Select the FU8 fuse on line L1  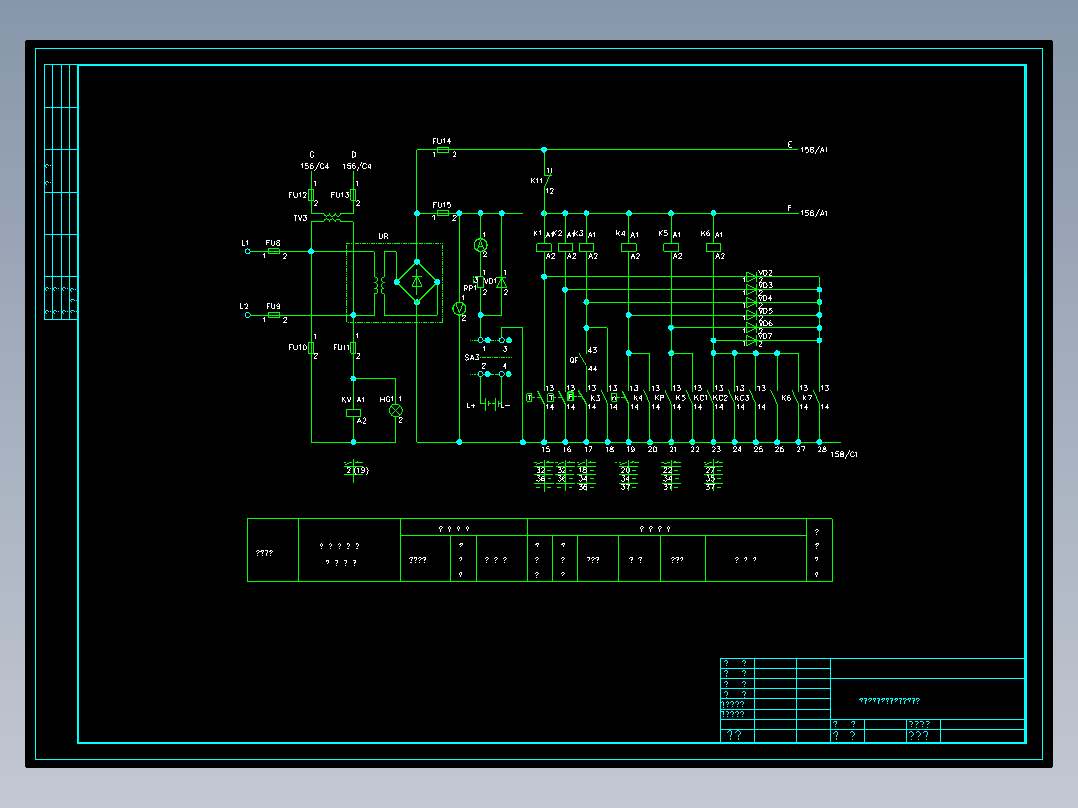pyautogui.click(x=274, y=252)
